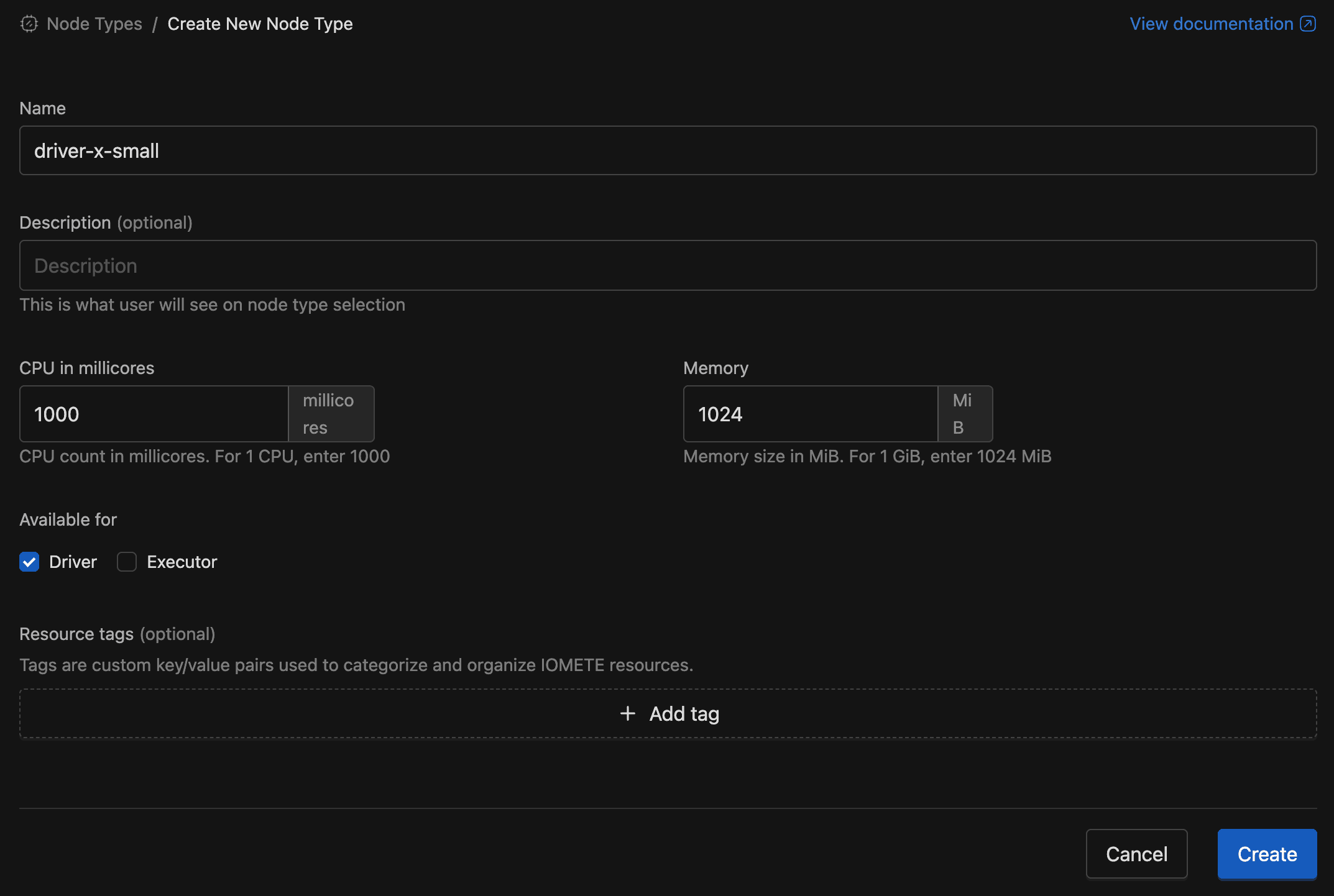1334x896 pixels.
Task: Click the Memory value input field
Action: [810, 414]
